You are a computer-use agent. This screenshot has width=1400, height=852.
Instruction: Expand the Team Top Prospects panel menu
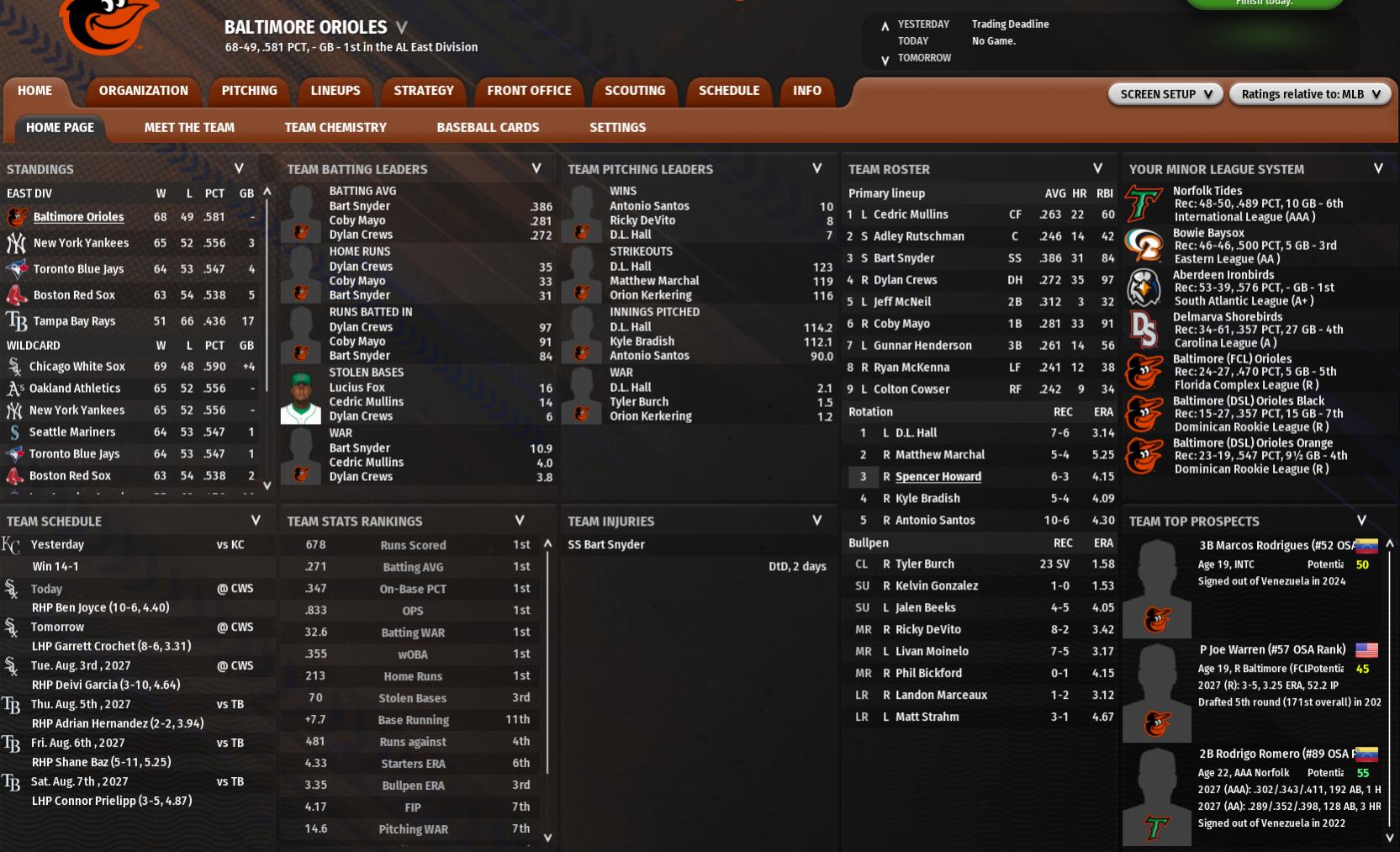tap(1361, 521)
